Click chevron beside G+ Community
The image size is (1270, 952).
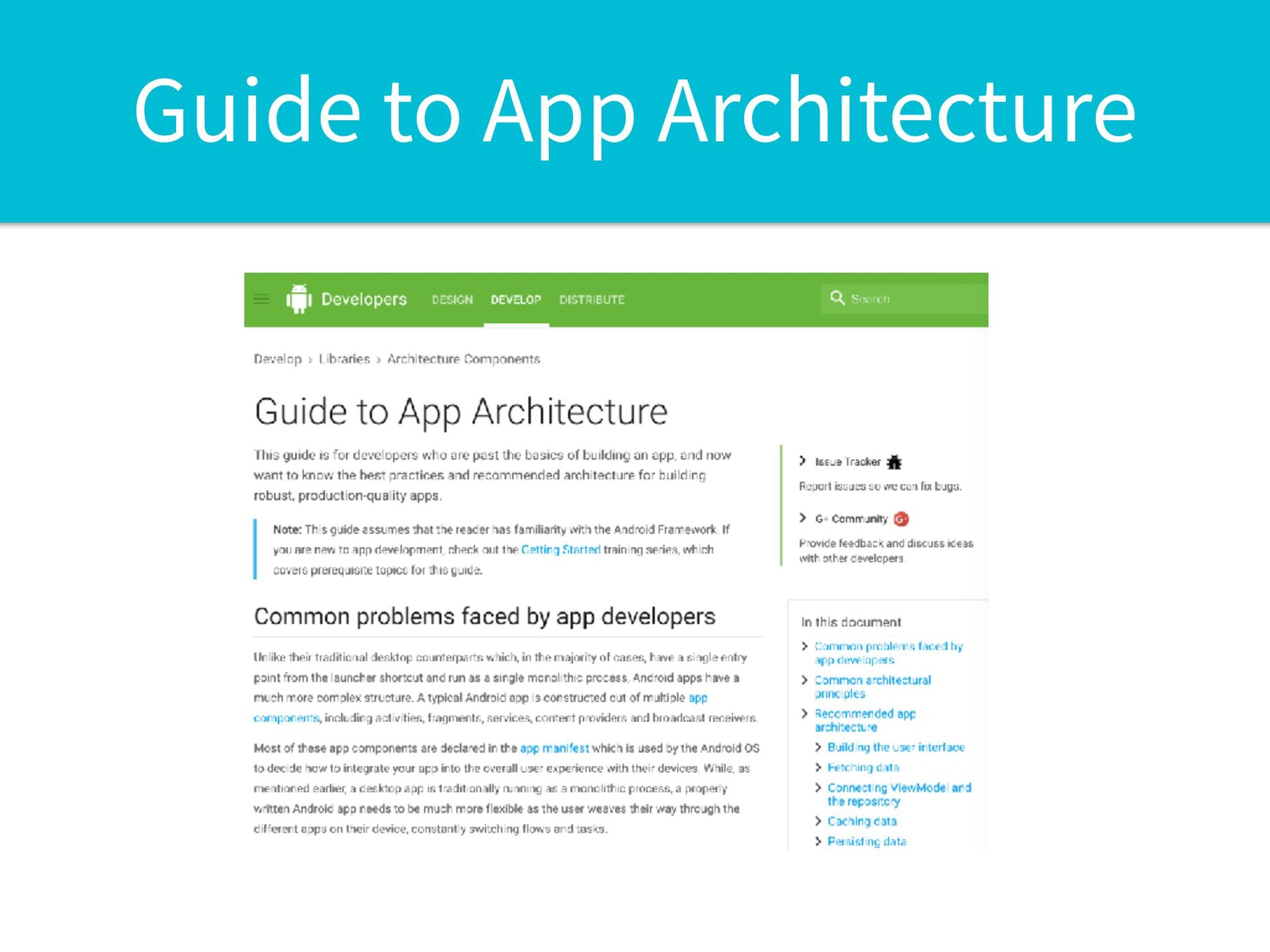click(x=802, y=518)
